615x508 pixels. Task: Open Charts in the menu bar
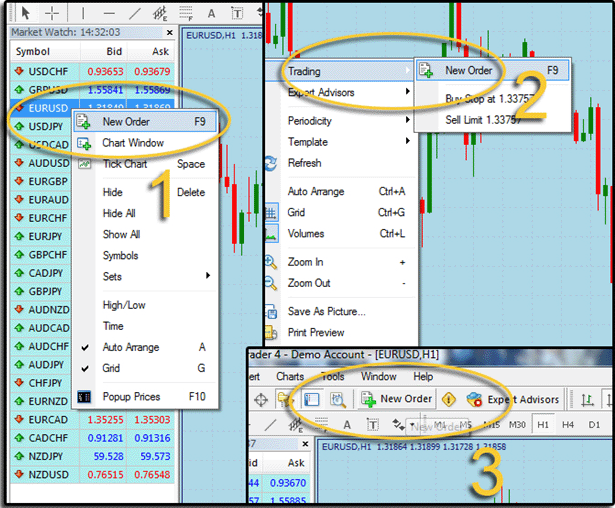[290, 377]
